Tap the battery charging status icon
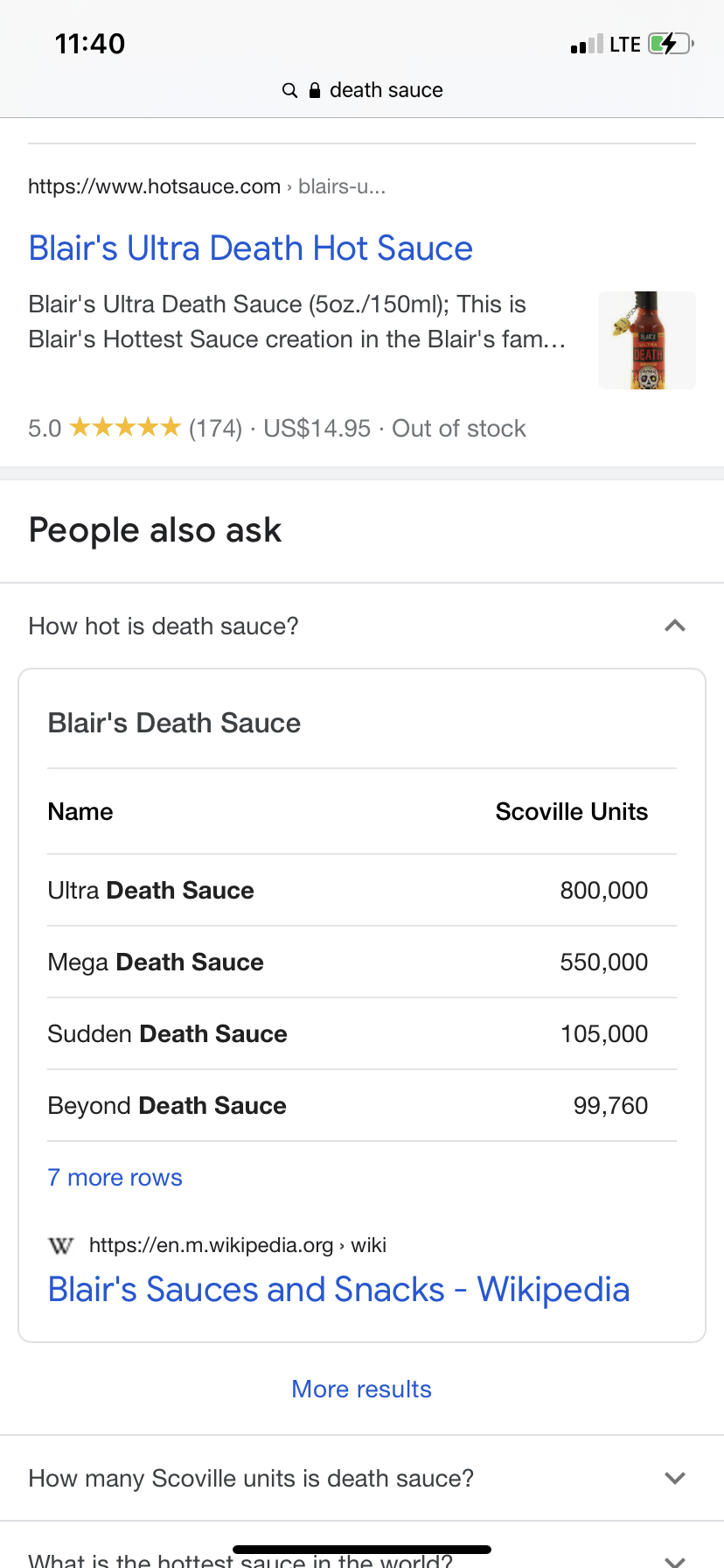724x1568 pixels. [670, 44]
